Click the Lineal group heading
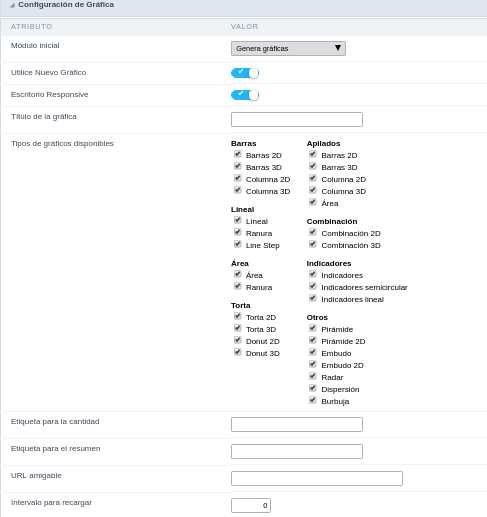Image resolution: width=487 pixels, height=517 pixels. click(x=243, y=209)
